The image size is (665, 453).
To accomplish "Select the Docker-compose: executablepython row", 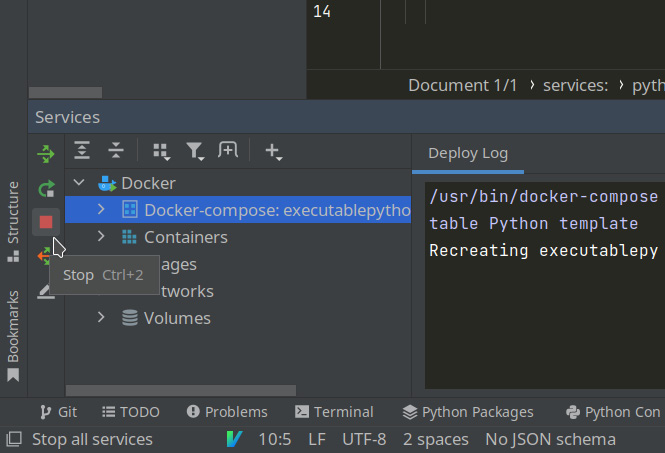I will point(238,210).
